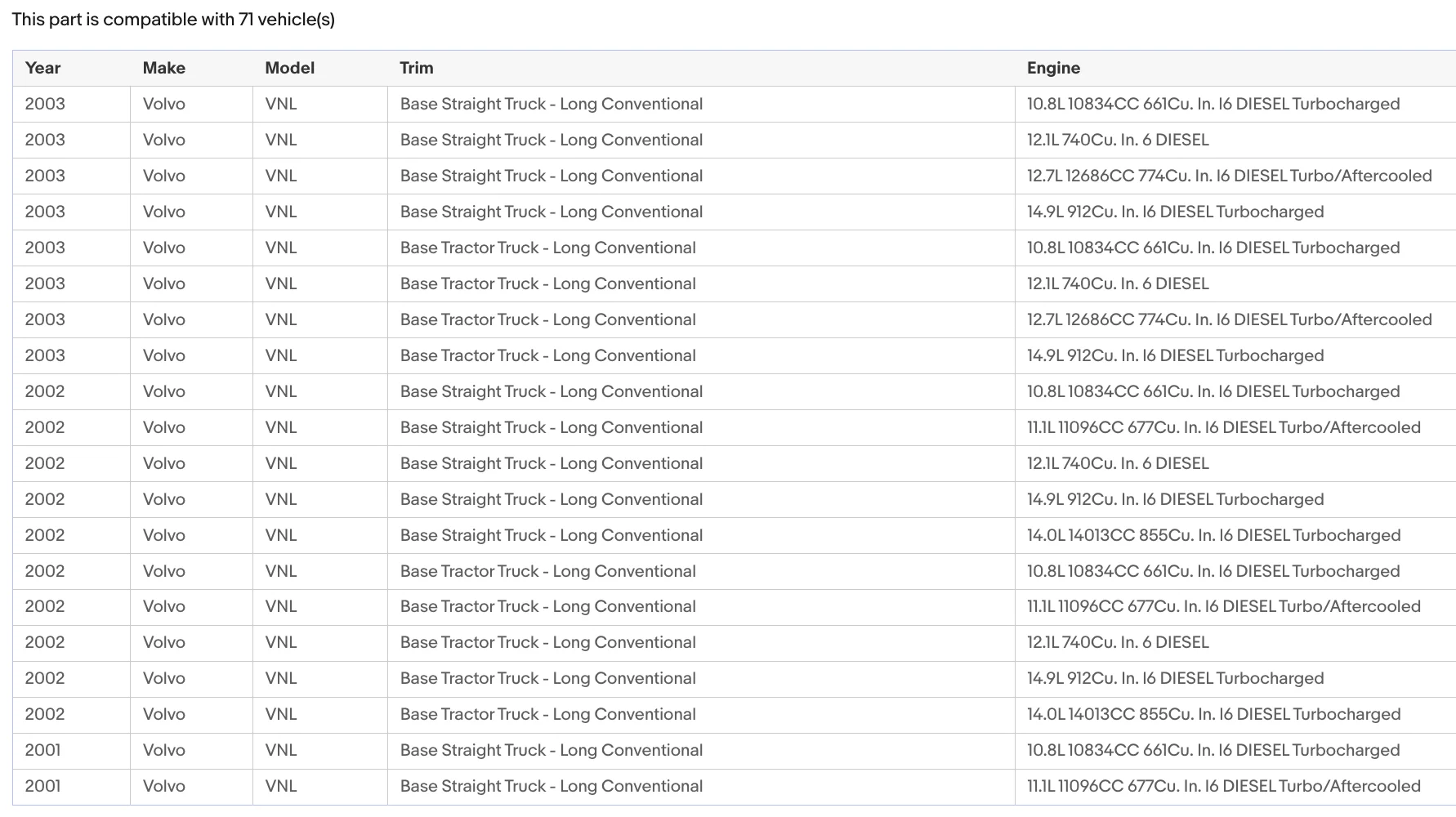The width and height of the screenshot is (1456, 817).
Task: Select 12.7L engine cell for 2003 Straight Truck
Action: pos(1235,176)
